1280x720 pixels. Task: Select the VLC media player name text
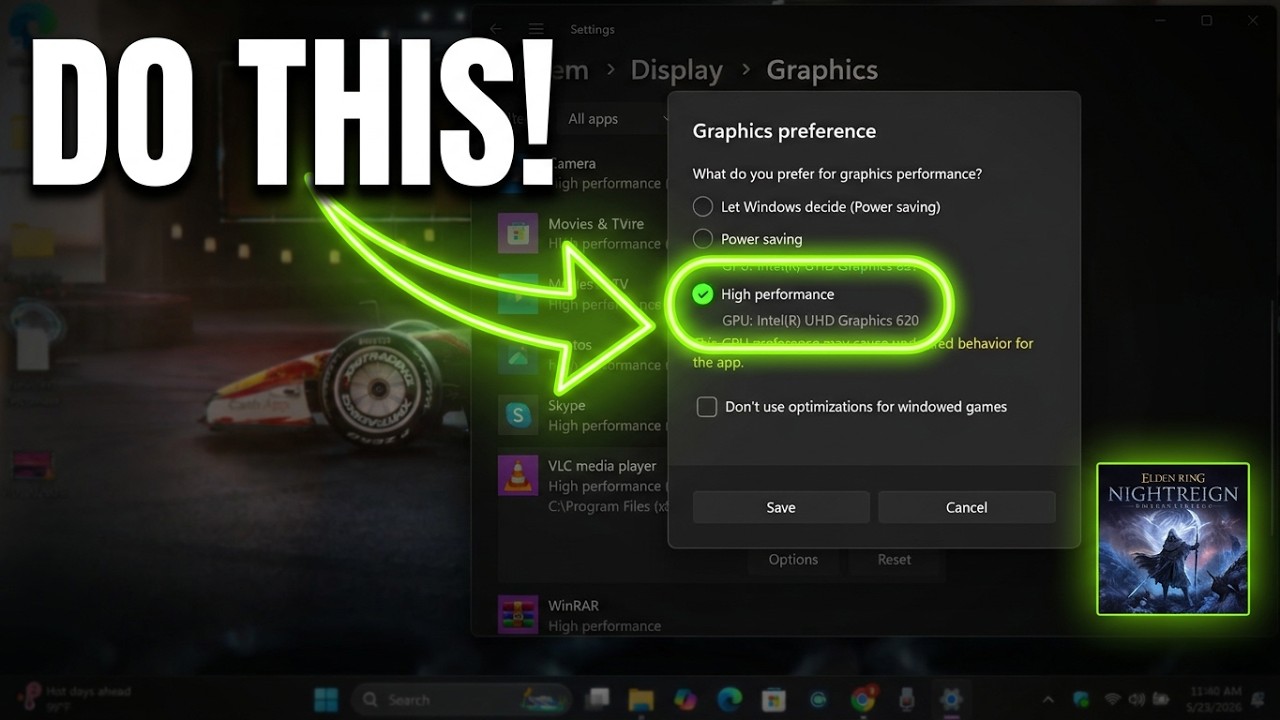tap(602, 466)
